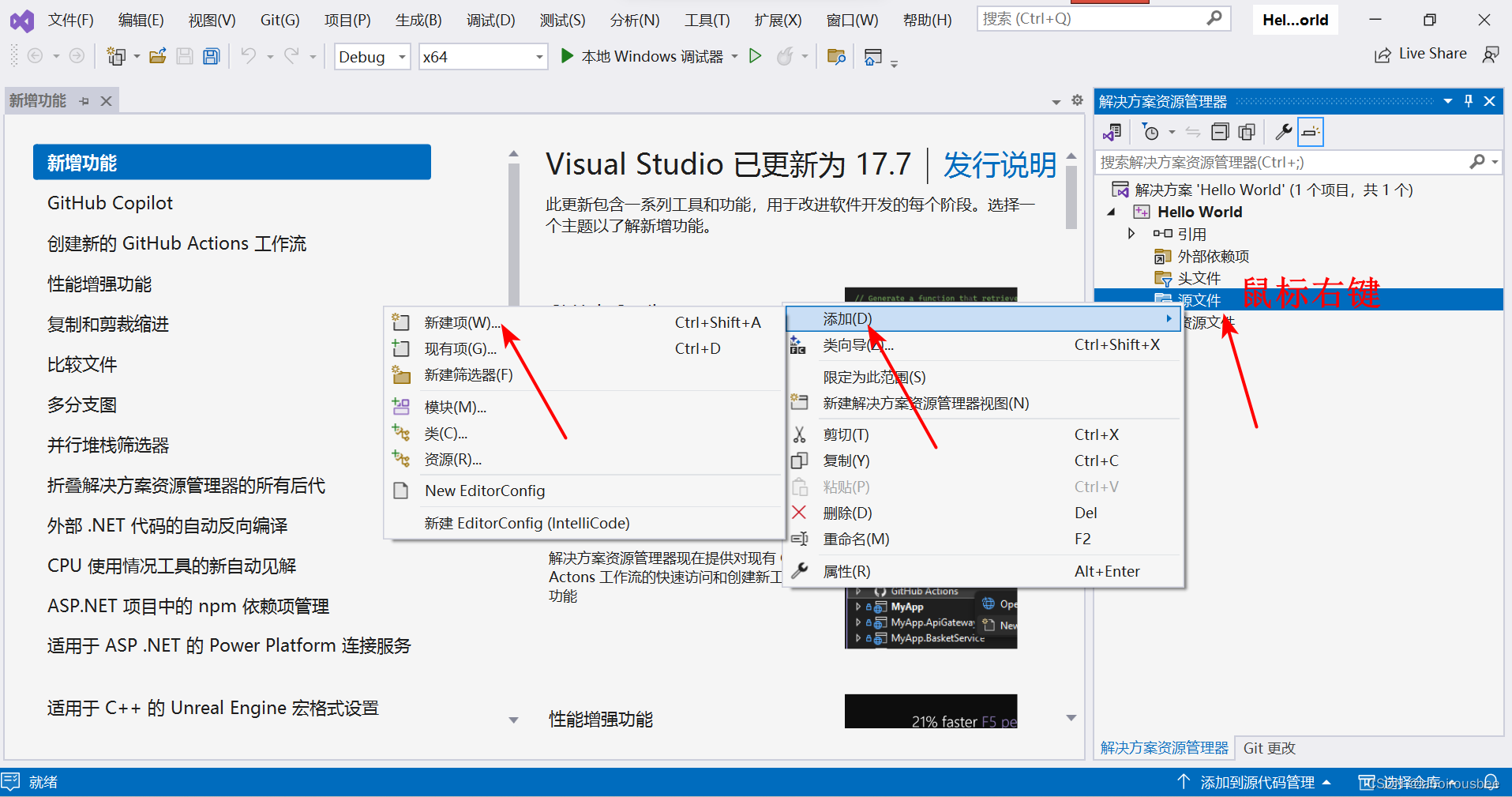This screenshot has height=797, width=1512.
Task: Open the Git(G) menu
Action: tap(280, 20)
